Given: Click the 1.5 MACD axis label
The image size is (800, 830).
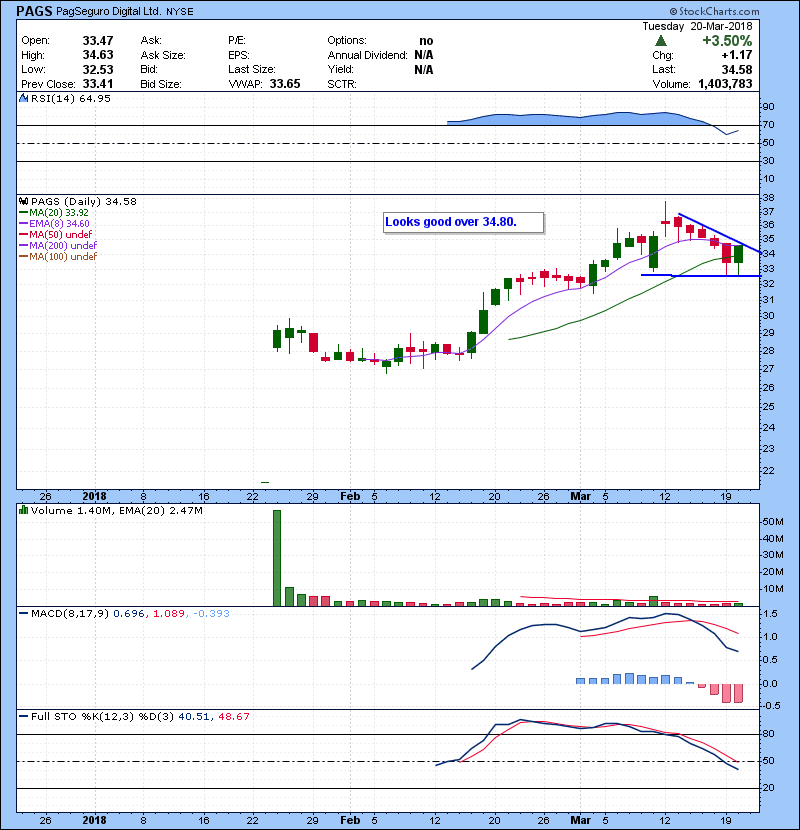Looking at the screenshot, I should (770, 614).
